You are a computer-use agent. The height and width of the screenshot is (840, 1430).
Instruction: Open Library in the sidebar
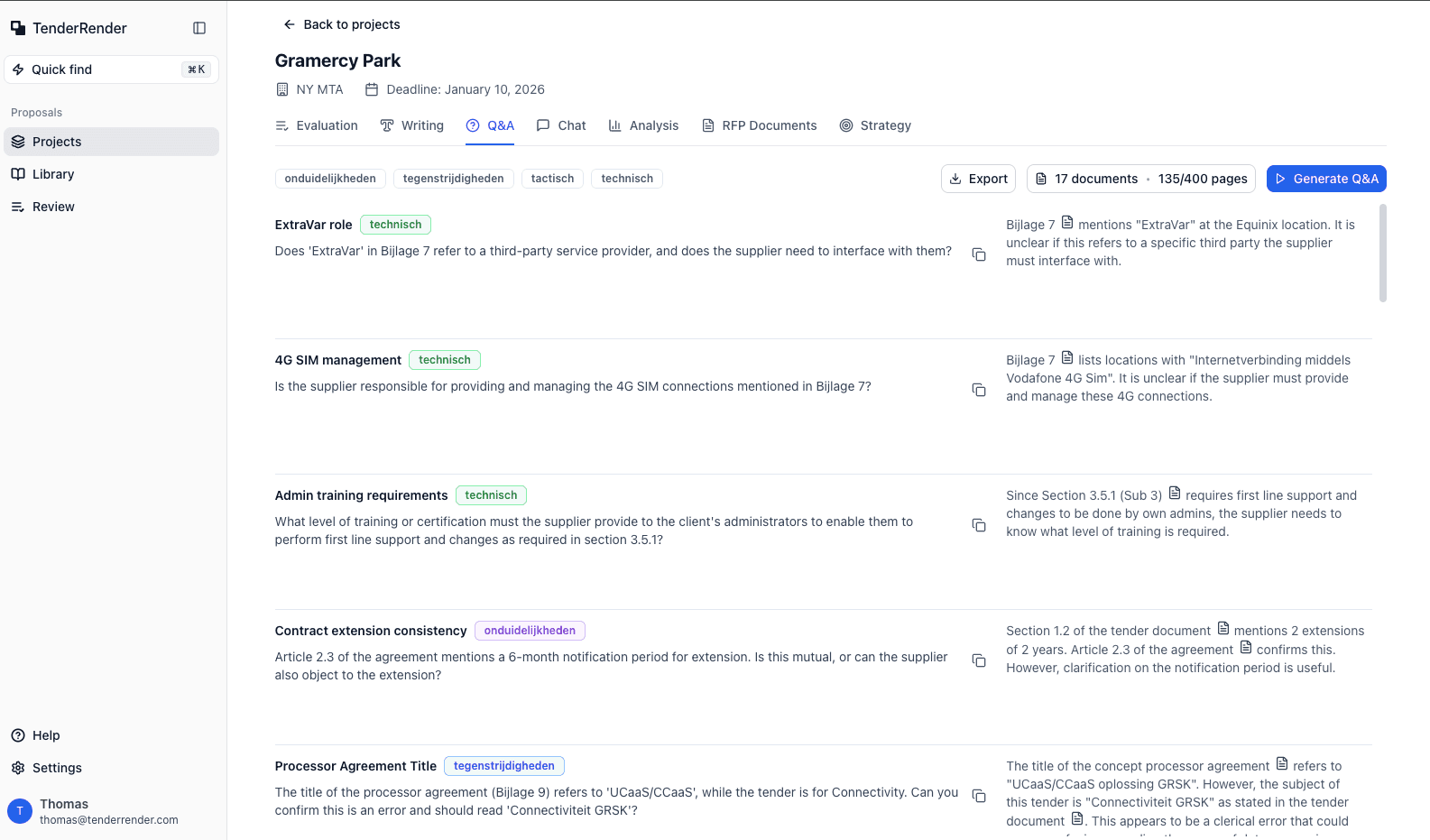point(53,174)
